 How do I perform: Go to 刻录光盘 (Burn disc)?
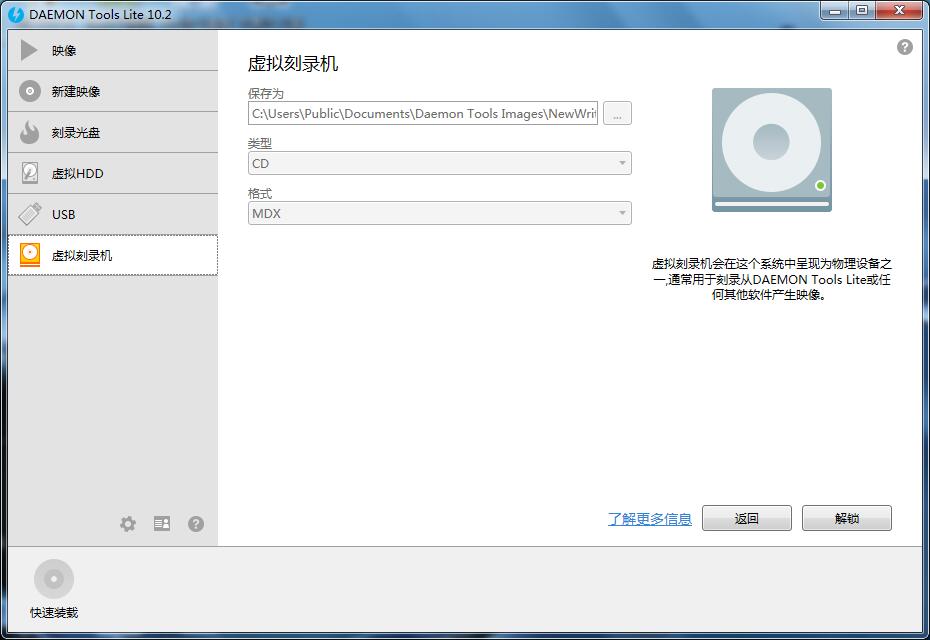pos(113,132)
